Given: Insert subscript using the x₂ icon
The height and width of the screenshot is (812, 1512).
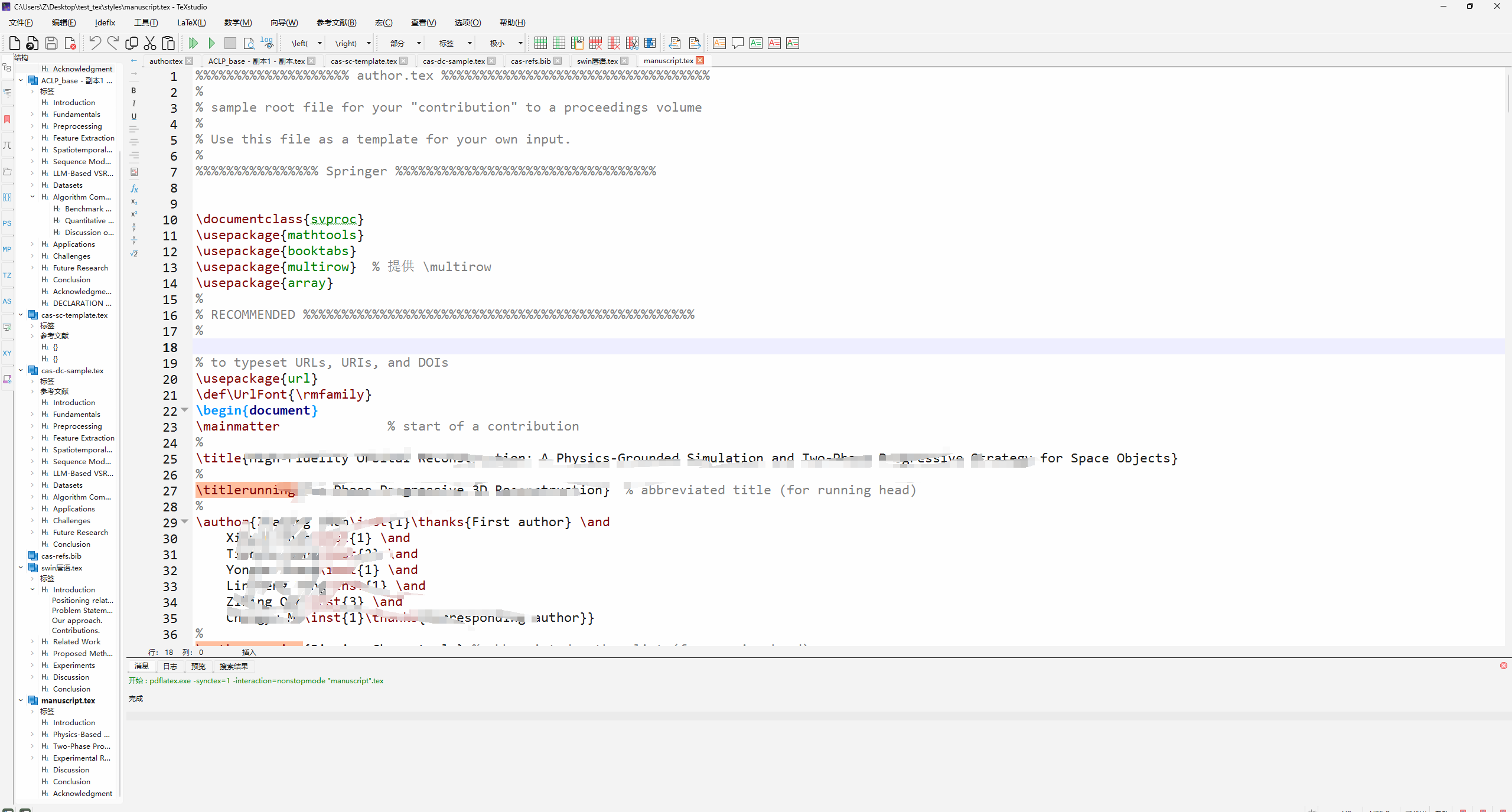Looking at the screenshot, I should click(x=134, y=202).
